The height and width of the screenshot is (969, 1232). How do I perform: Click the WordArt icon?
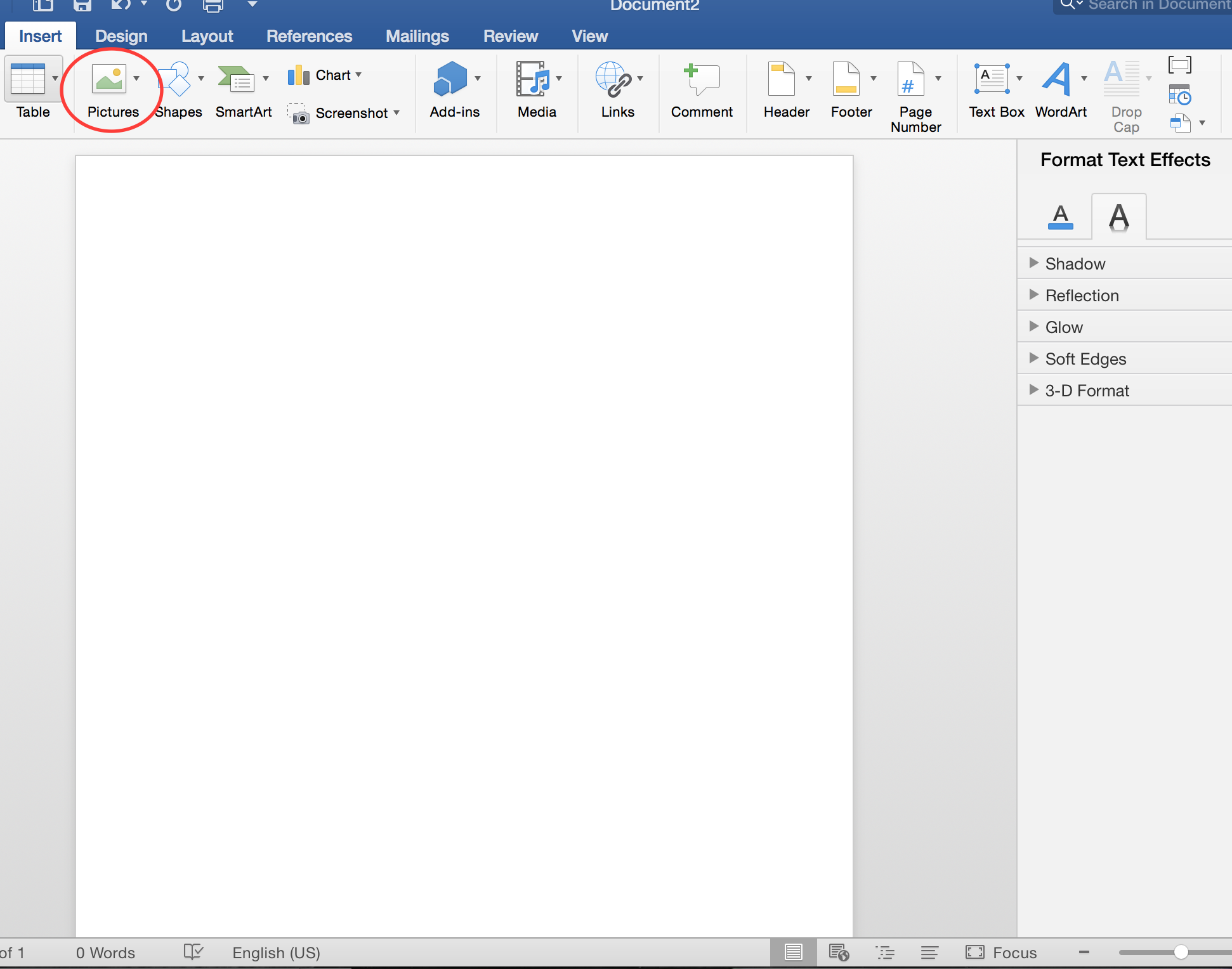coord(1057,79)
